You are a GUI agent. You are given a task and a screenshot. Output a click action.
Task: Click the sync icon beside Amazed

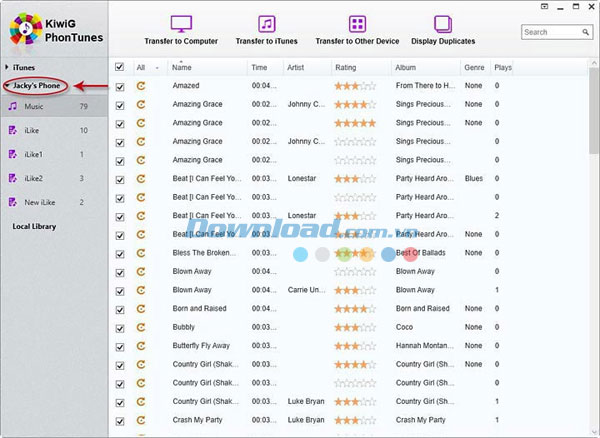tap(141, 86)
